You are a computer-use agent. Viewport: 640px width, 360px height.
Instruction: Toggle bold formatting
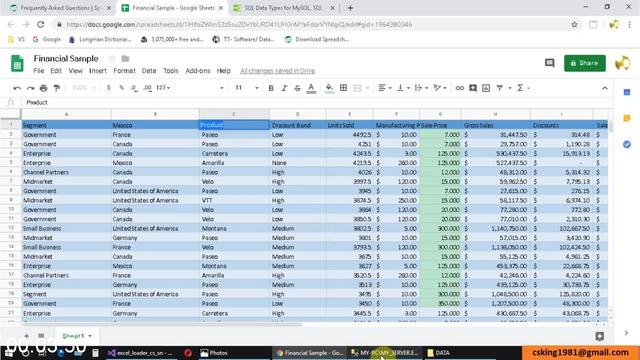(x=271, y=88)
